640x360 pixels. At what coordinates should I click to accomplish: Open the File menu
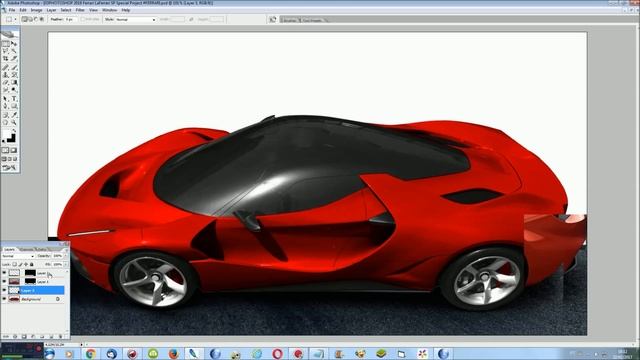(12, 10)
